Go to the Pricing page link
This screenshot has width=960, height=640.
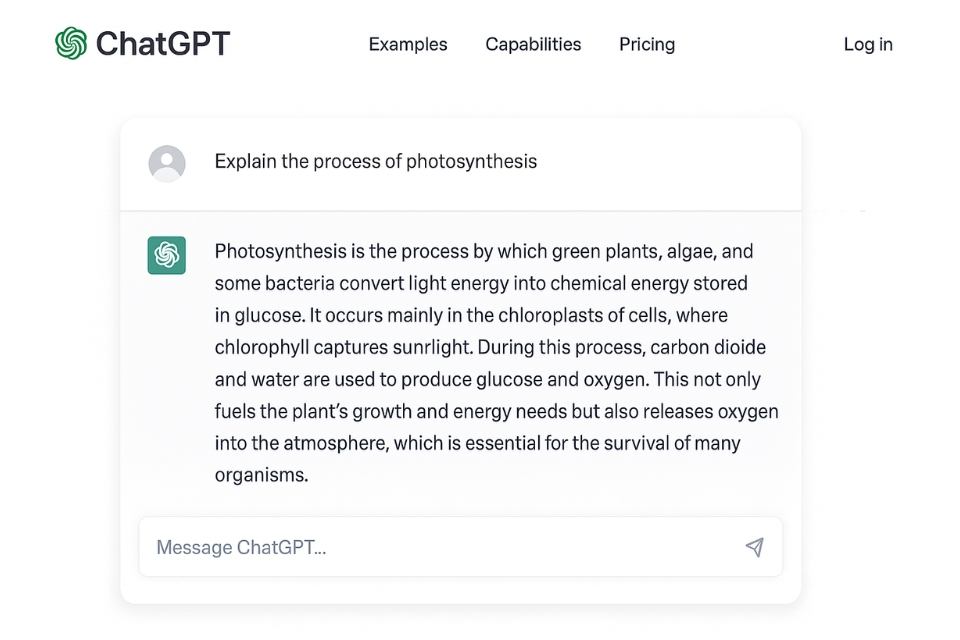[647, 44]
